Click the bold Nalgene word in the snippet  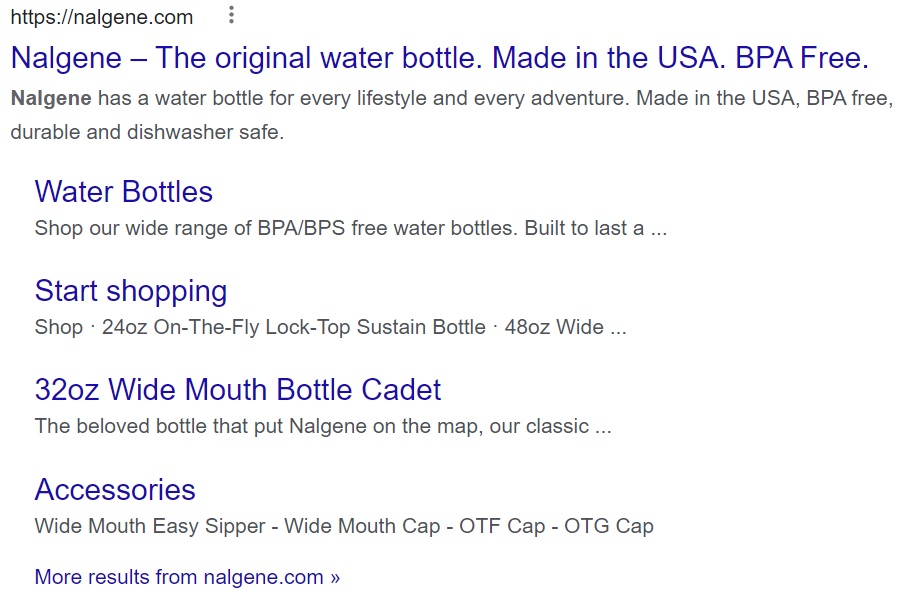pyautogui.click(x=51, y=98)
